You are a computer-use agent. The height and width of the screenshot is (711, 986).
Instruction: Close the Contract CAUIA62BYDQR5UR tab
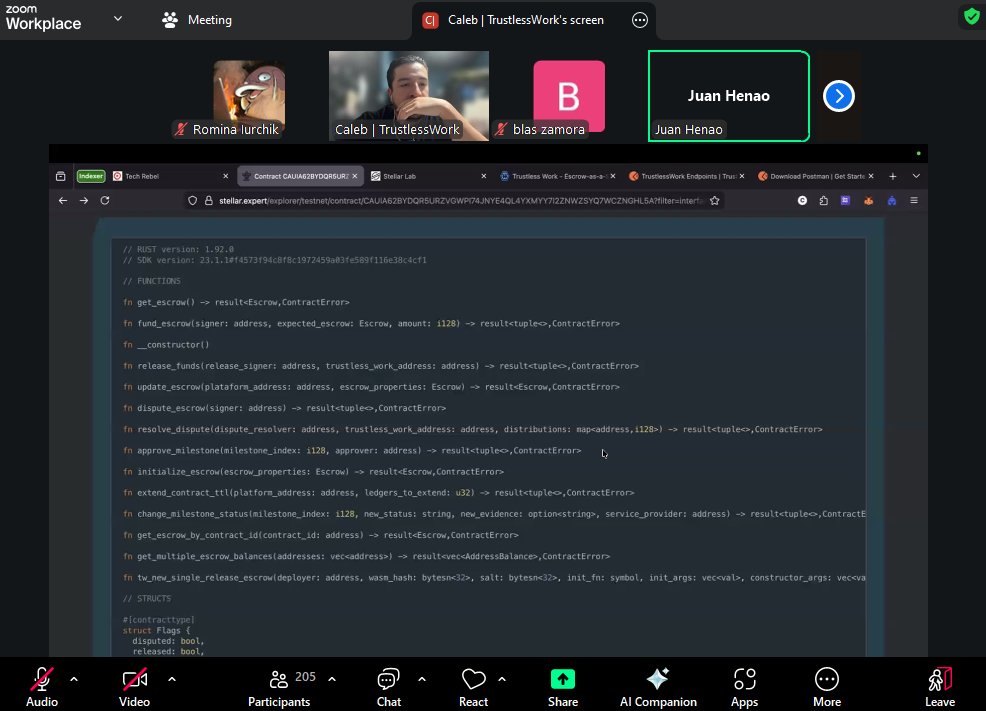click(x=355, y=176)
